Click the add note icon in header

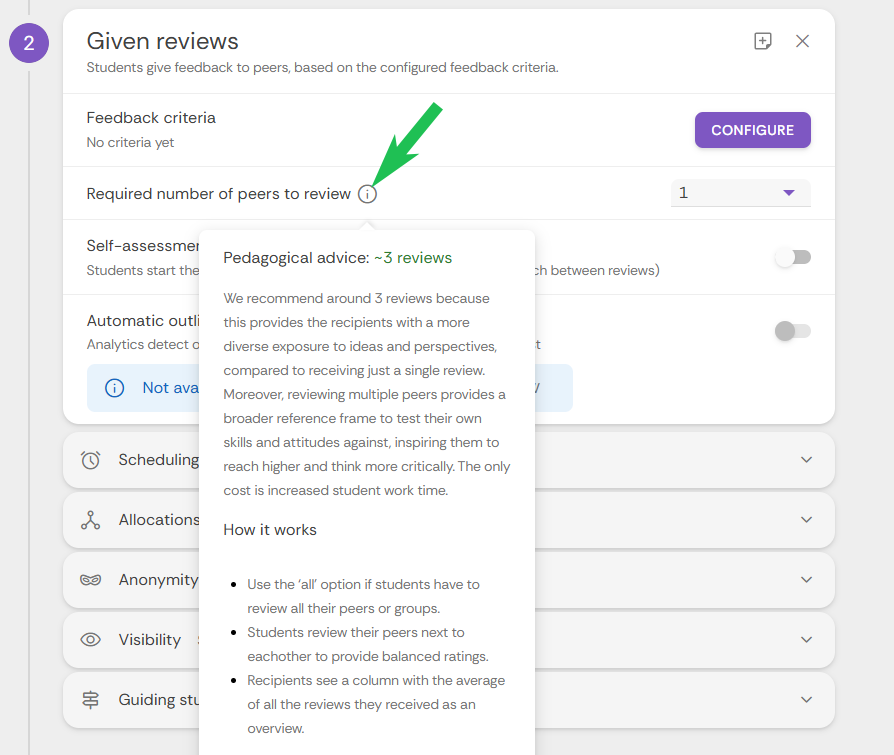(763, 41)
